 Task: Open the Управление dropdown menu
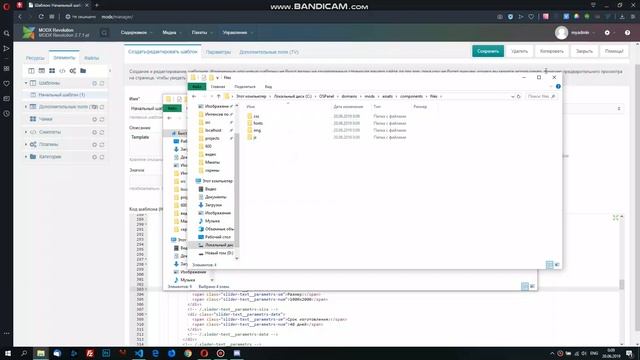238,33
